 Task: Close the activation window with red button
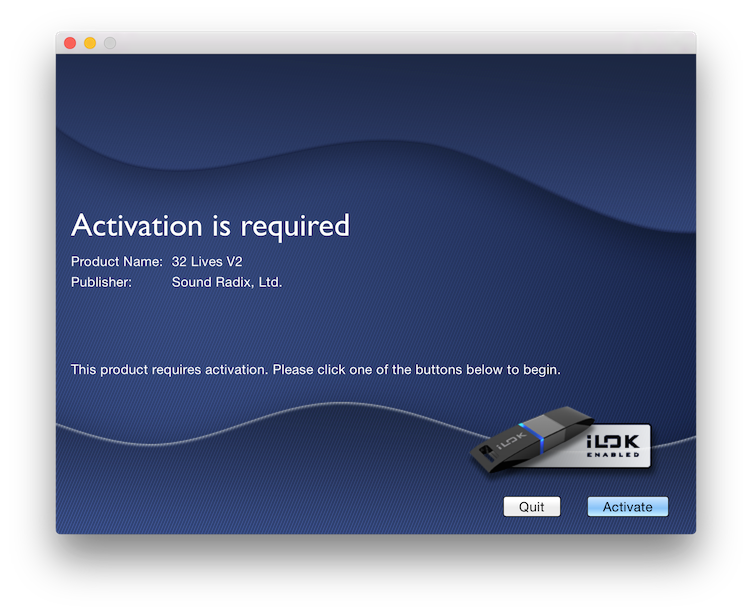(x=70, y=43)
